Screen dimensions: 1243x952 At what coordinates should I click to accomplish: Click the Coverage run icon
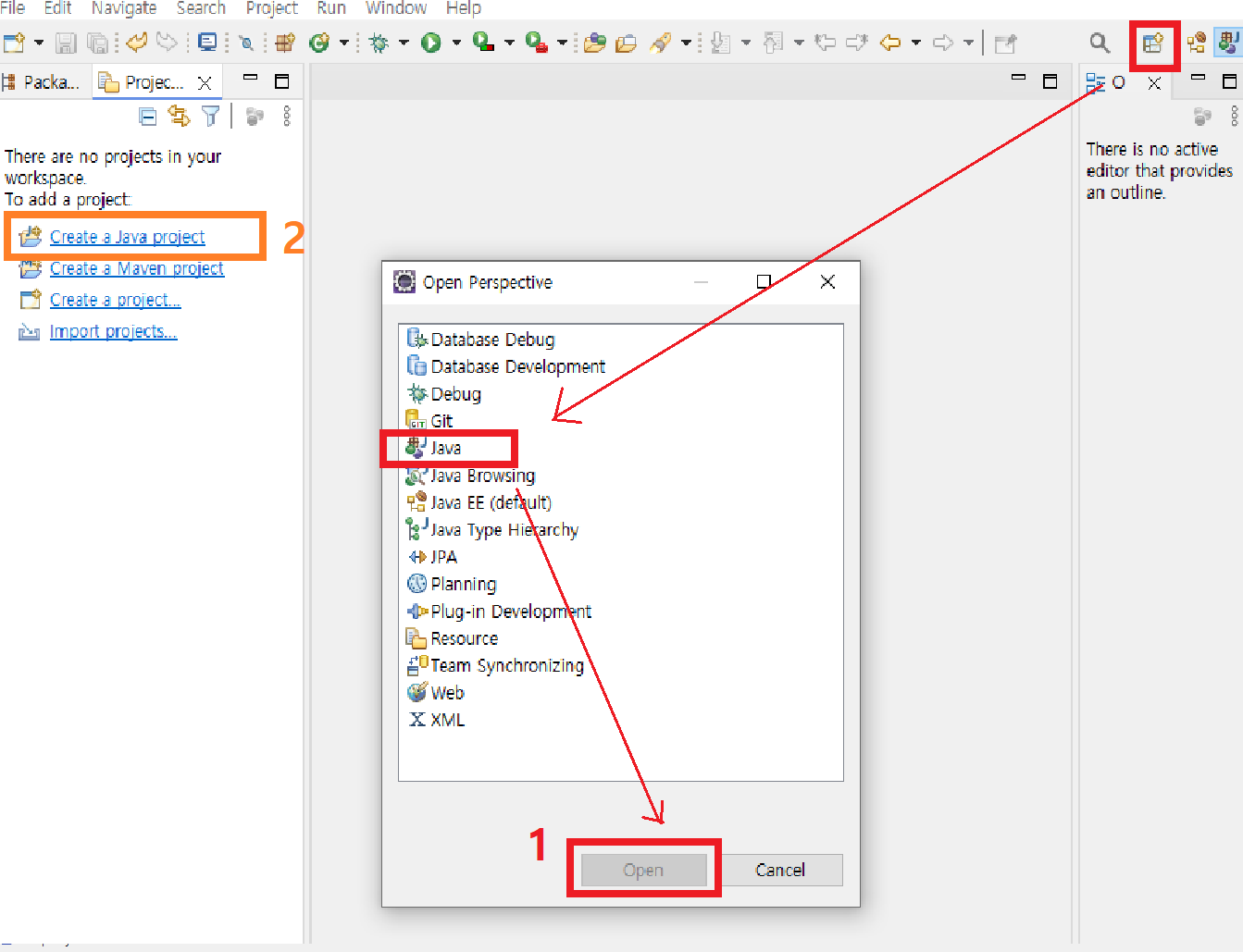[483, 43]
